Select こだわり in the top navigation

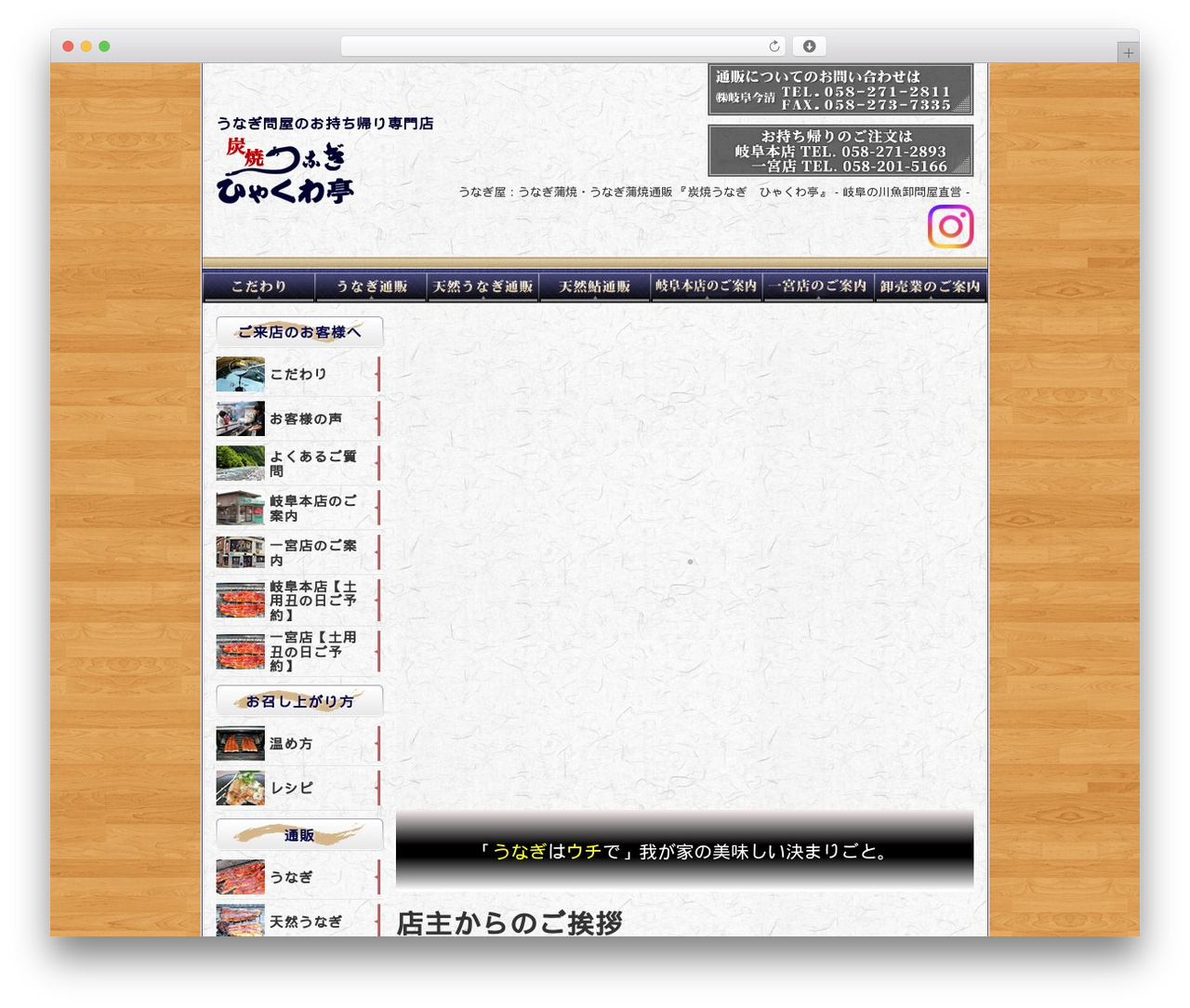point(258,286)
